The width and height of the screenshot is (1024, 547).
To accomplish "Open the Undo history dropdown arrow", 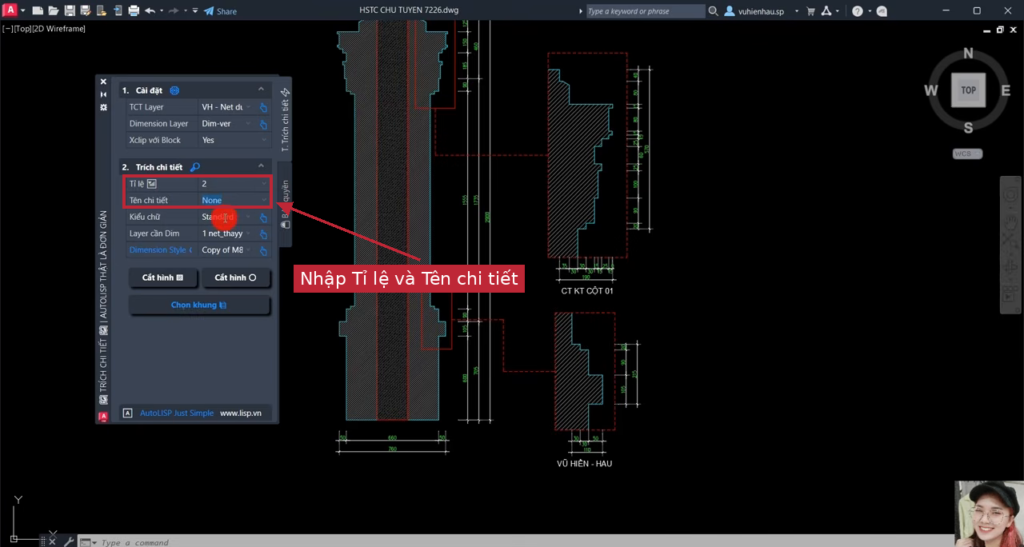I will [161, 11].
